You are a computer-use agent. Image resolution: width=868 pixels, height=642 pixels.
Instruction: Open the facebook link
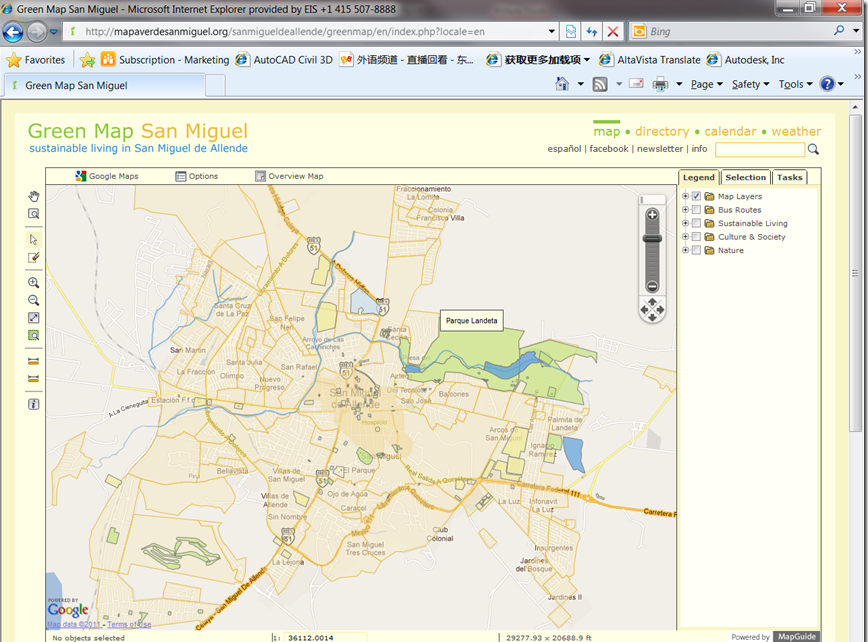coord(609,149)
